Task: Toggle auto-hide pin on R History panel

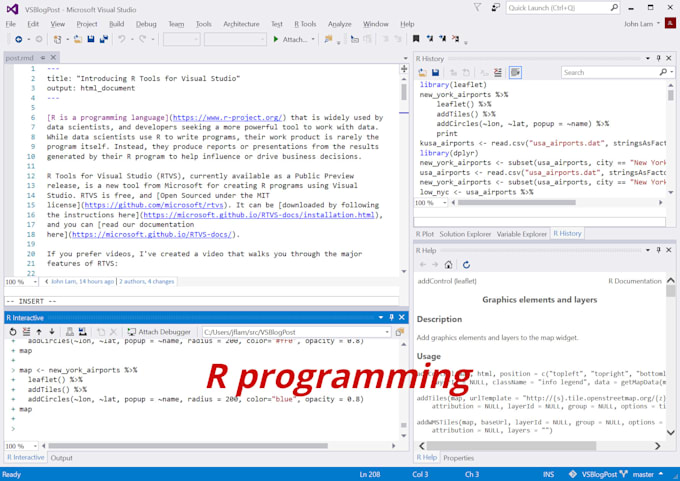Action: point(658,58)
